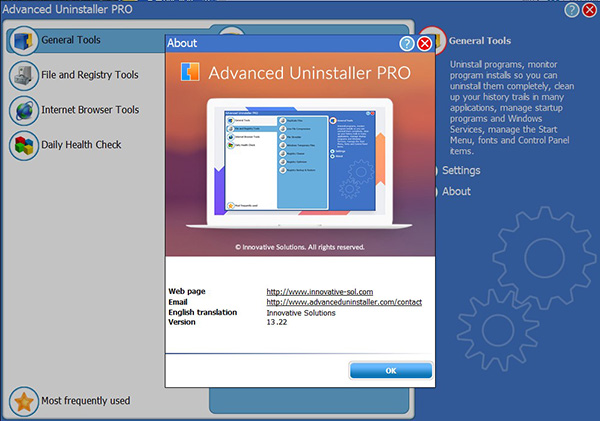Click the Most frequently used star icon

click(x=23, y=401)
